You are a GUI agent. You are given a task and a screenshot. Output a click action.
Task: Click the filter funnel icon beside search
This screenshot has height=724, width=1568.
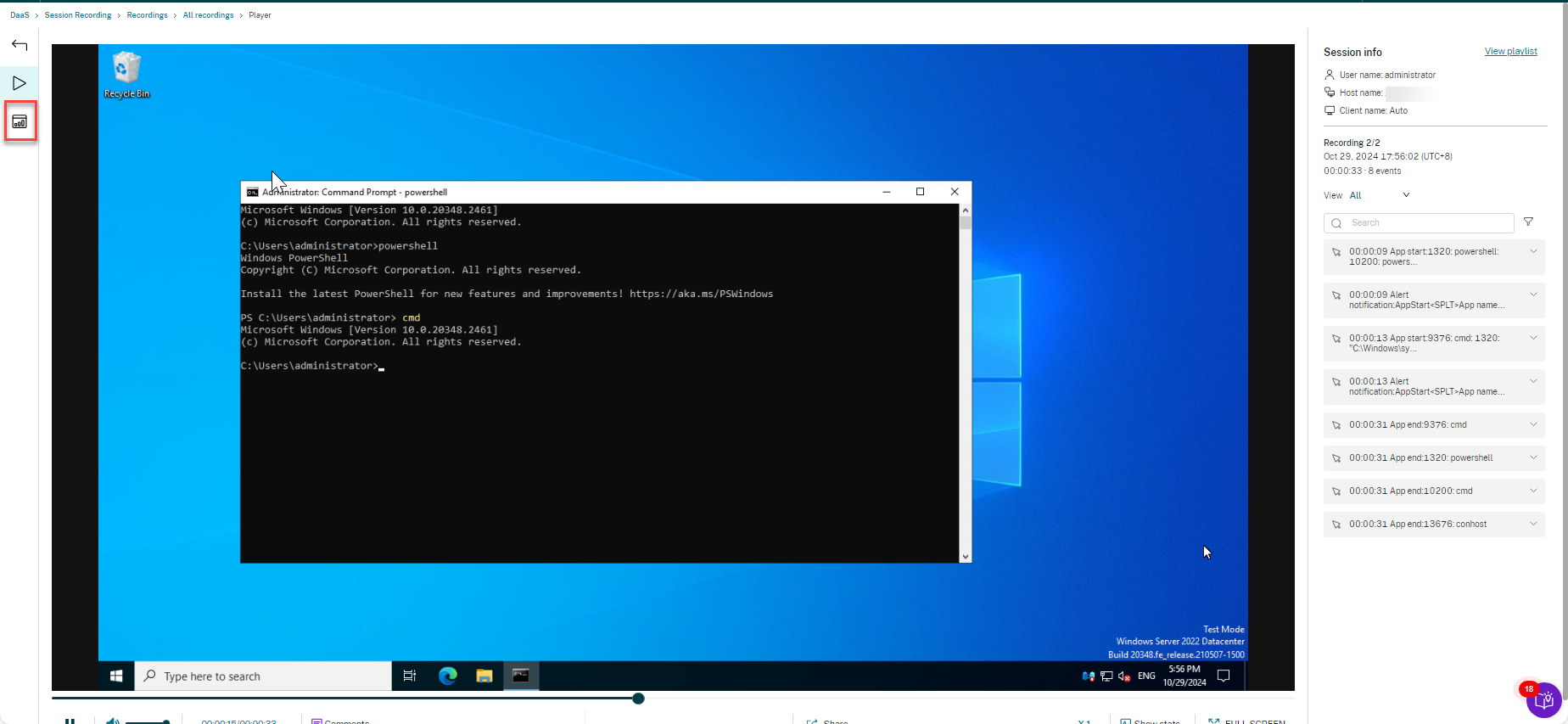[x=1528, y=222]
